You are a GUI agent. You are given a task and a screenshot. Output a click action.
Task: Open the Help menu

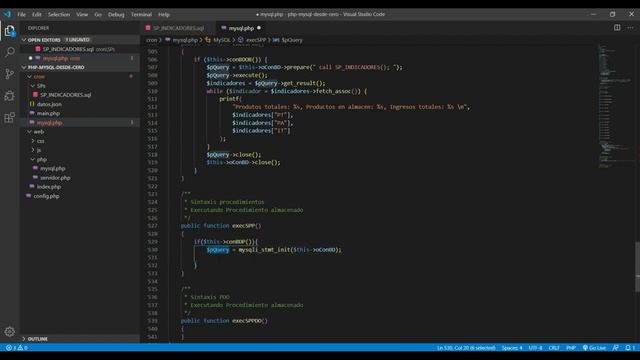[164, 14]
